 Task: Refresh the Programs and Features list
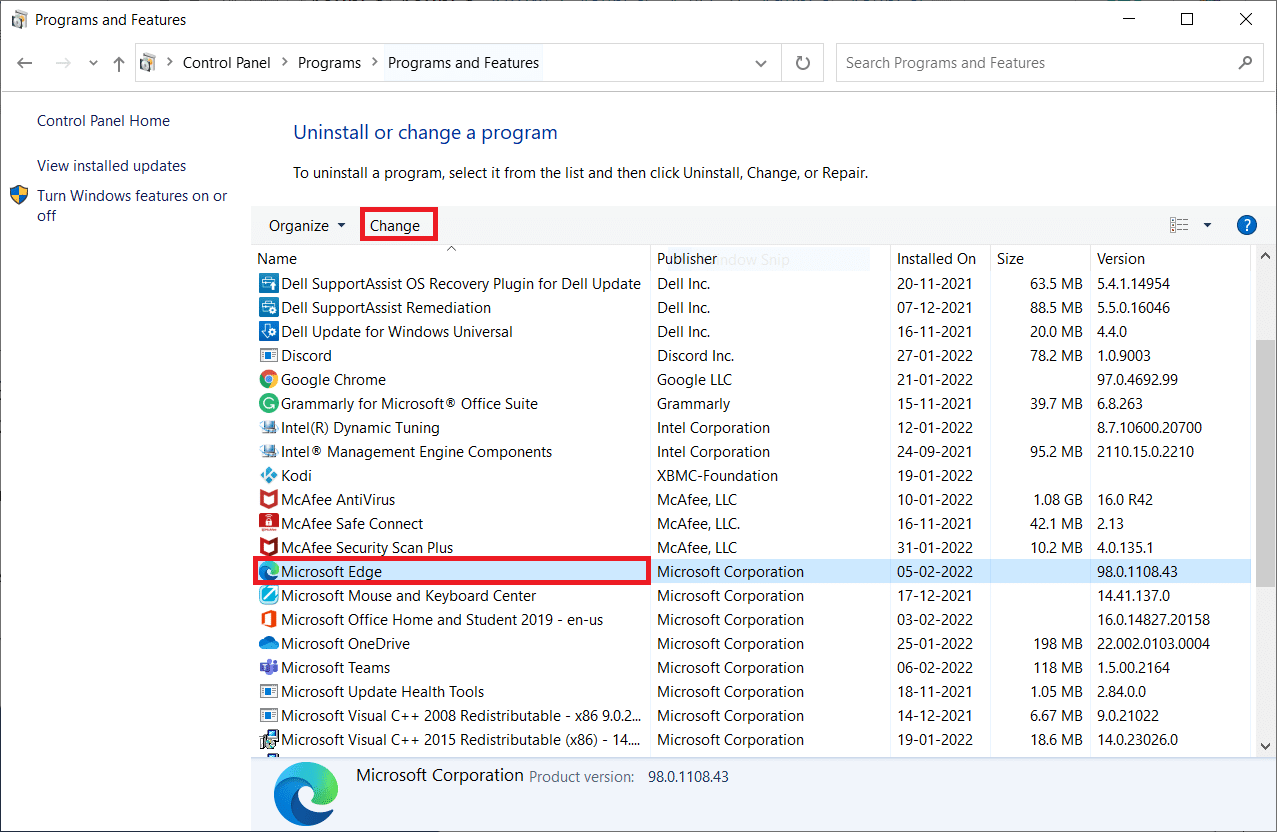[x=802, y=63]
